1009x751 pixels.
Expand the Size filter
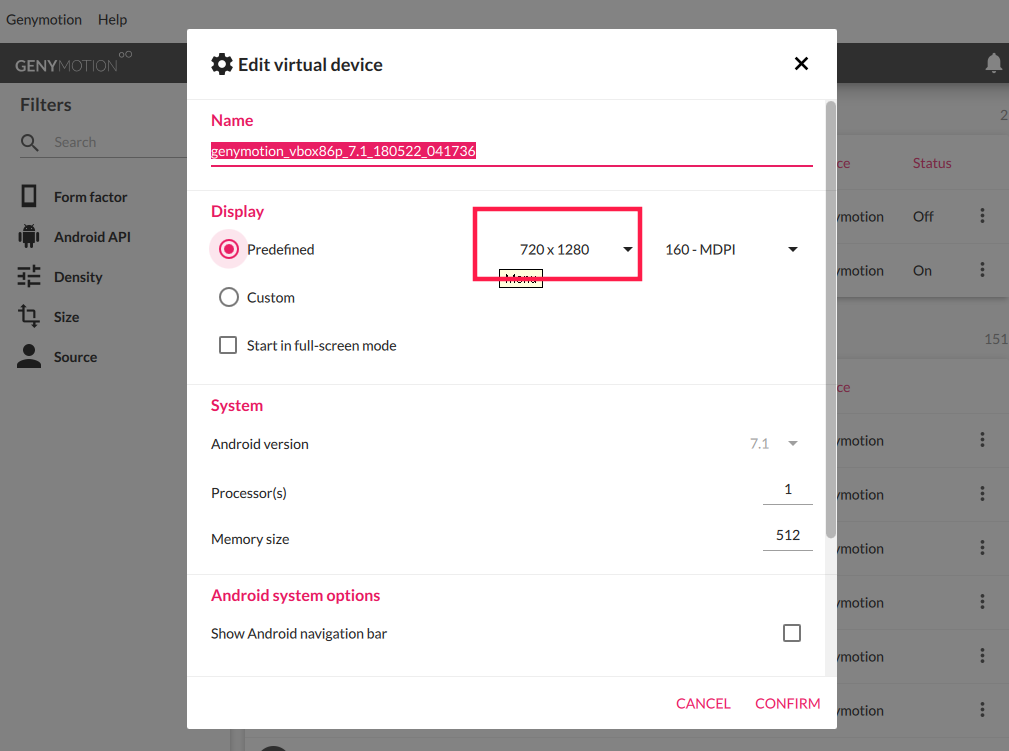click(66, 317)
